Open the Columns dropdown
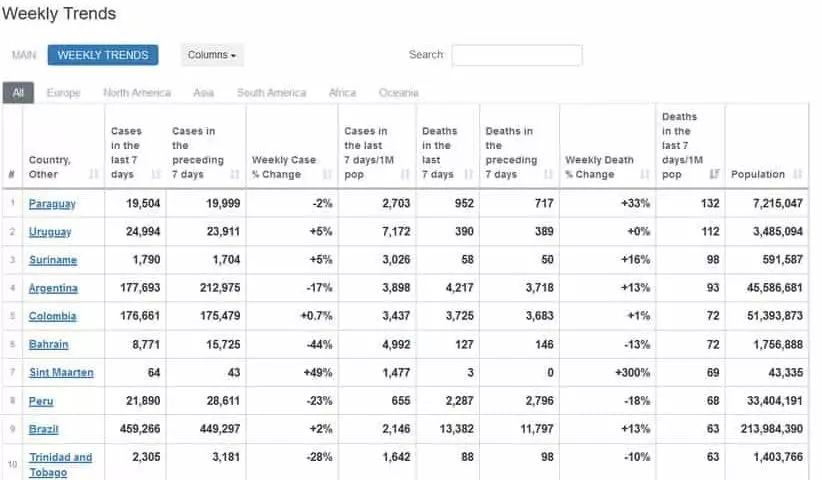Screen dimensions: 822x480 tap(212, 55)
